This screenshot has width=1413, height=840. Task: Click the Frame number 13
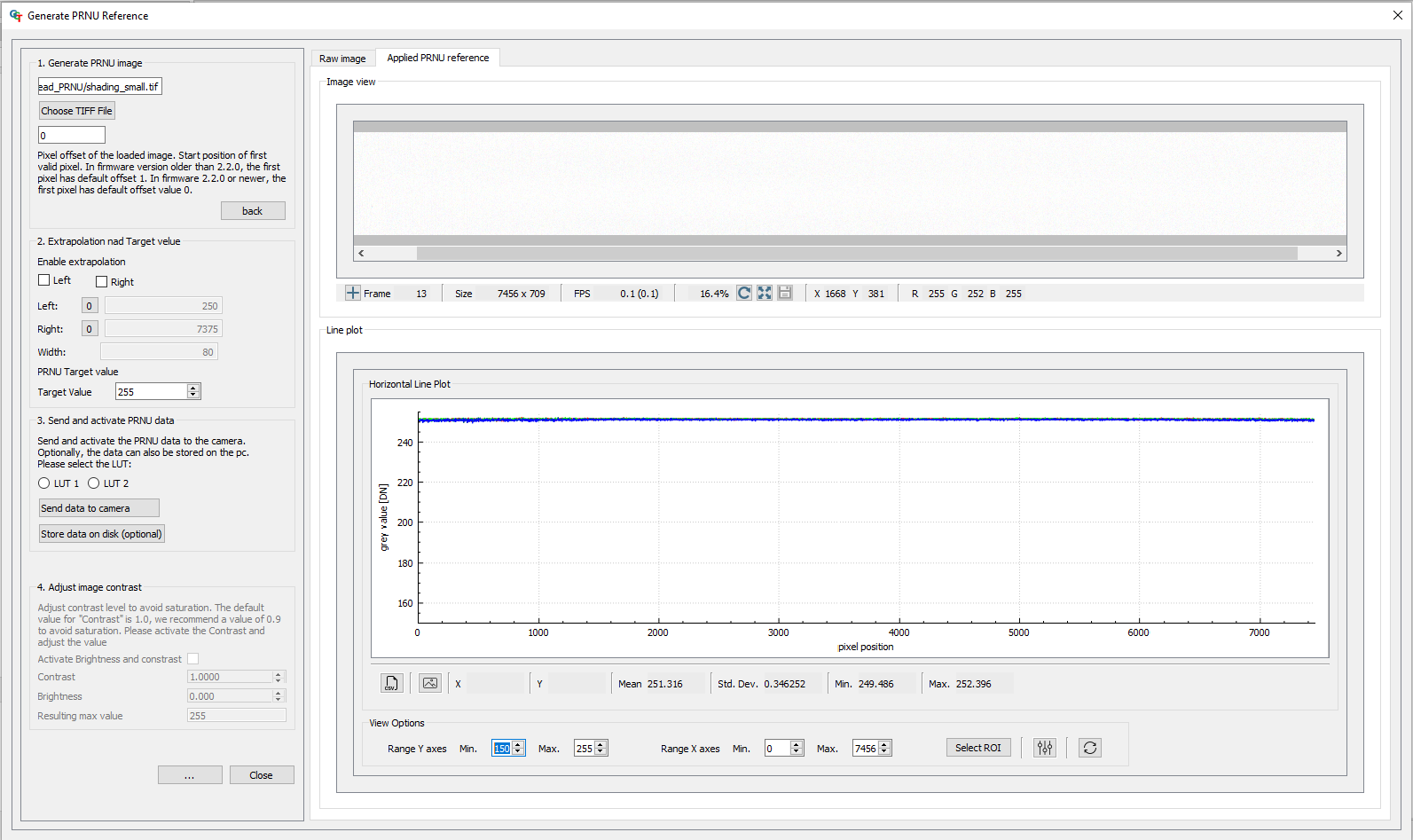421,294
